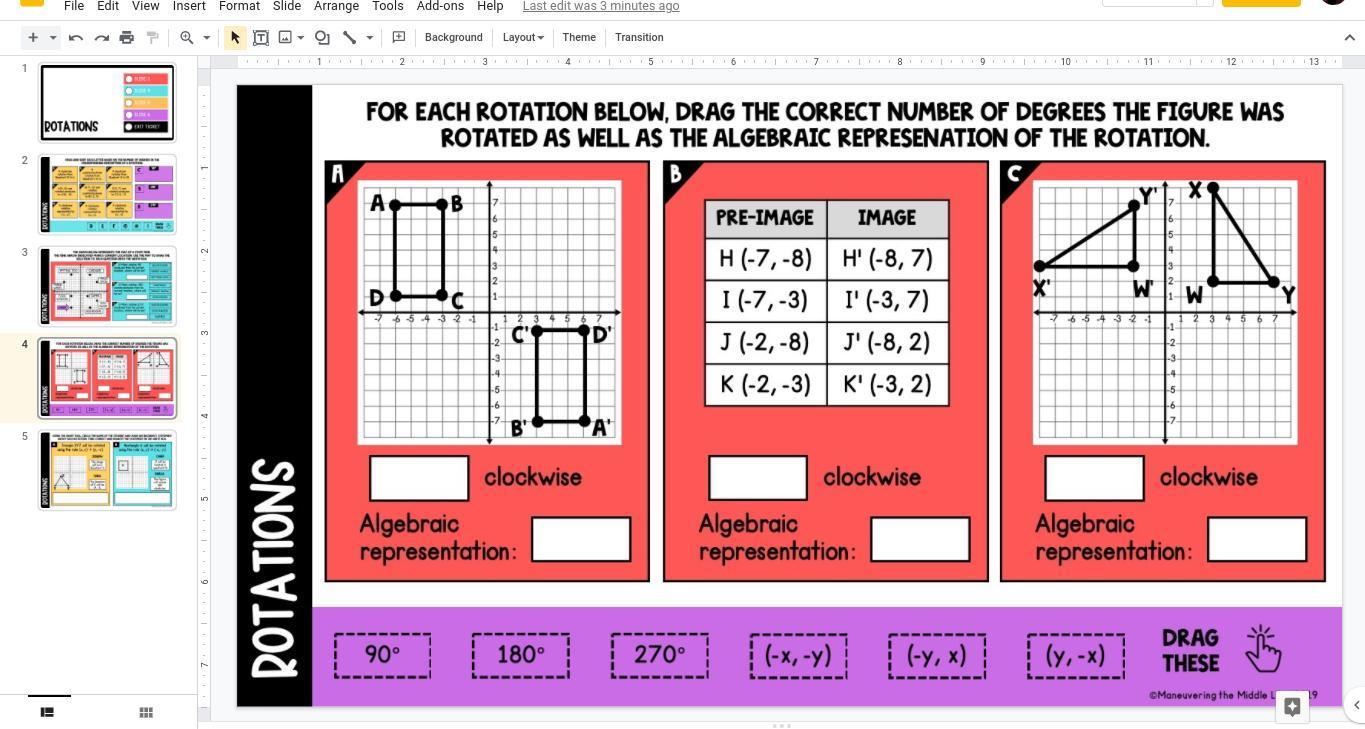This screenshot has height=729, width=1365.
Task: Open the new slide layout dropdown arrow
Action: coord(53,37)
